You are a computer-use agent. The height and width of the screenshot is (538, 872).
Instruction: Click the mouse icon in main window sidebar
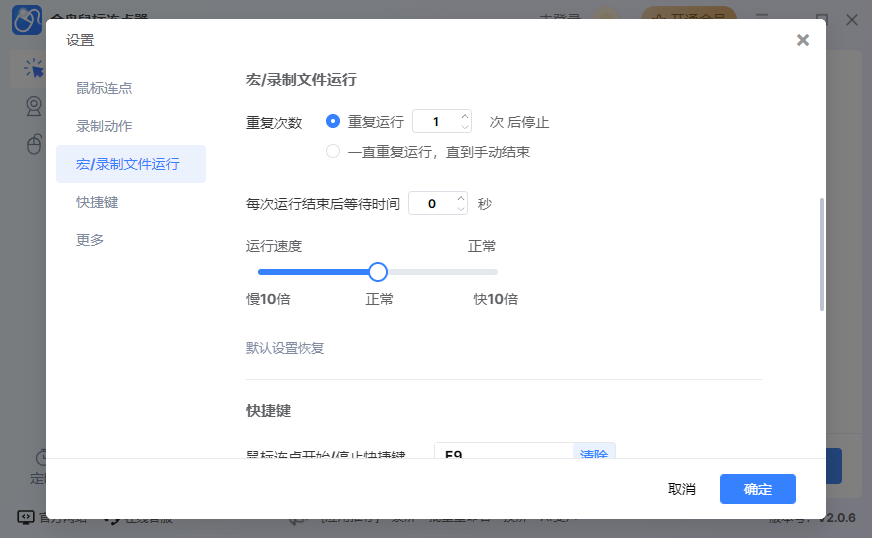click(34, 144)
